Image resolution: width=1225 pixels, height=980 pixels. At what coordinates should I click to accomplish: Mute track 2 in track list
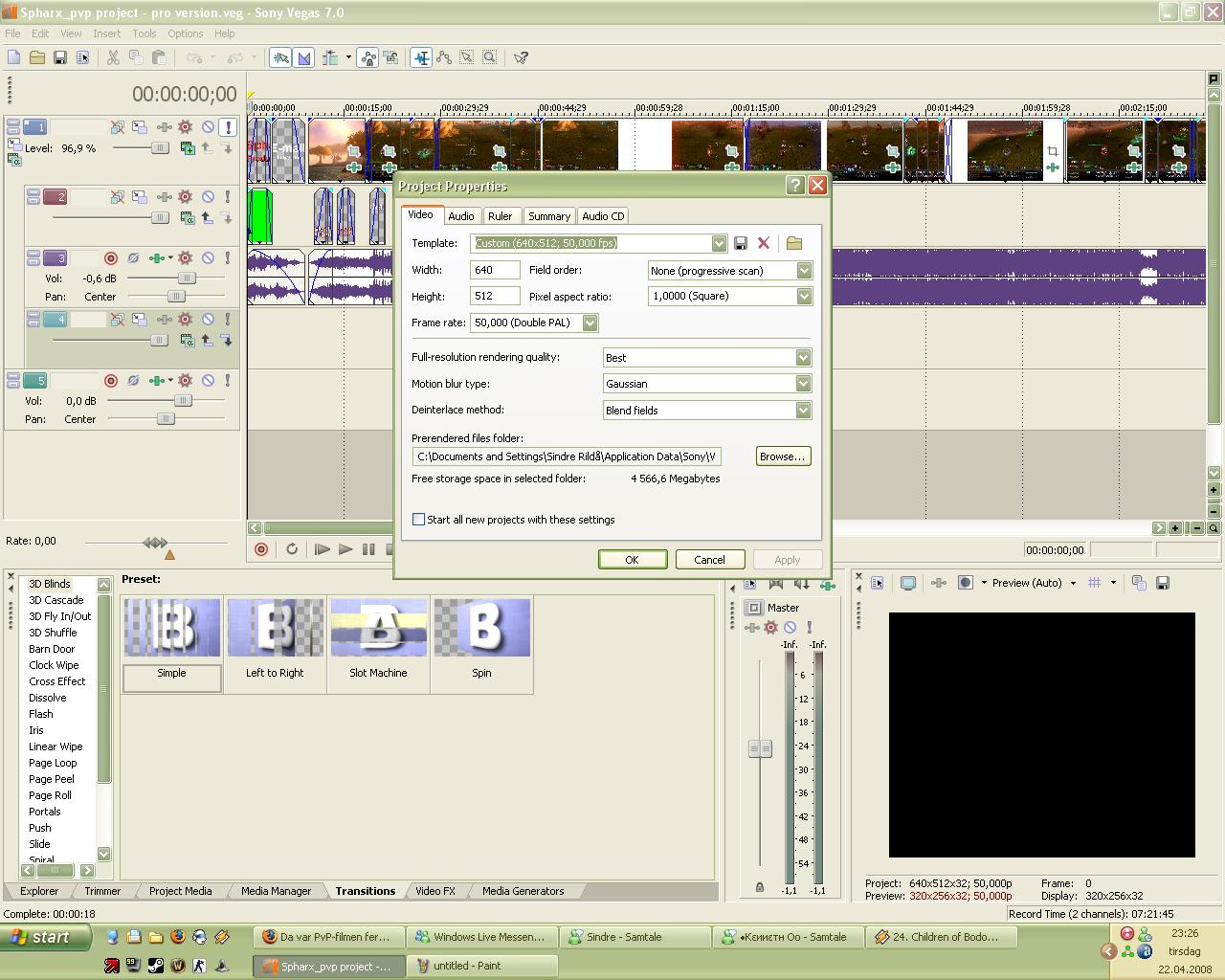click(x=208, y=196)
